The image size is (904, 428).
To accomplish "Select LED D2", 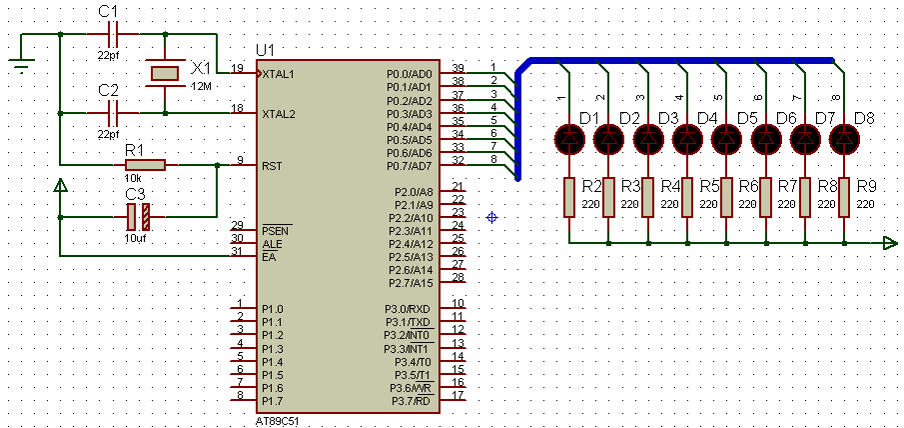I will click(x=609, y=138).
